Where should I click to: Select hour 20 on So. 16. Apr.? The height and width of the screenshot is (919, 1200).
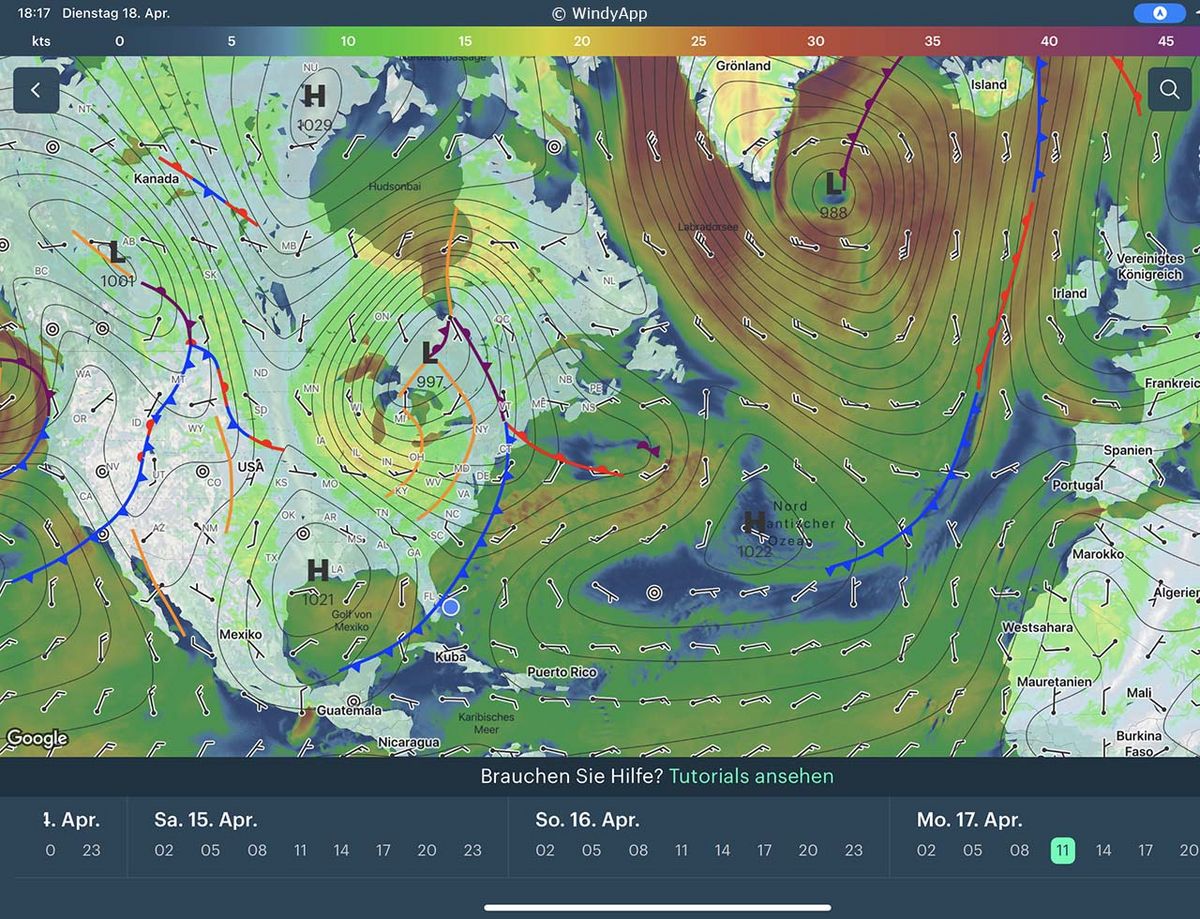pyautogui.click(x=808, y=851)
